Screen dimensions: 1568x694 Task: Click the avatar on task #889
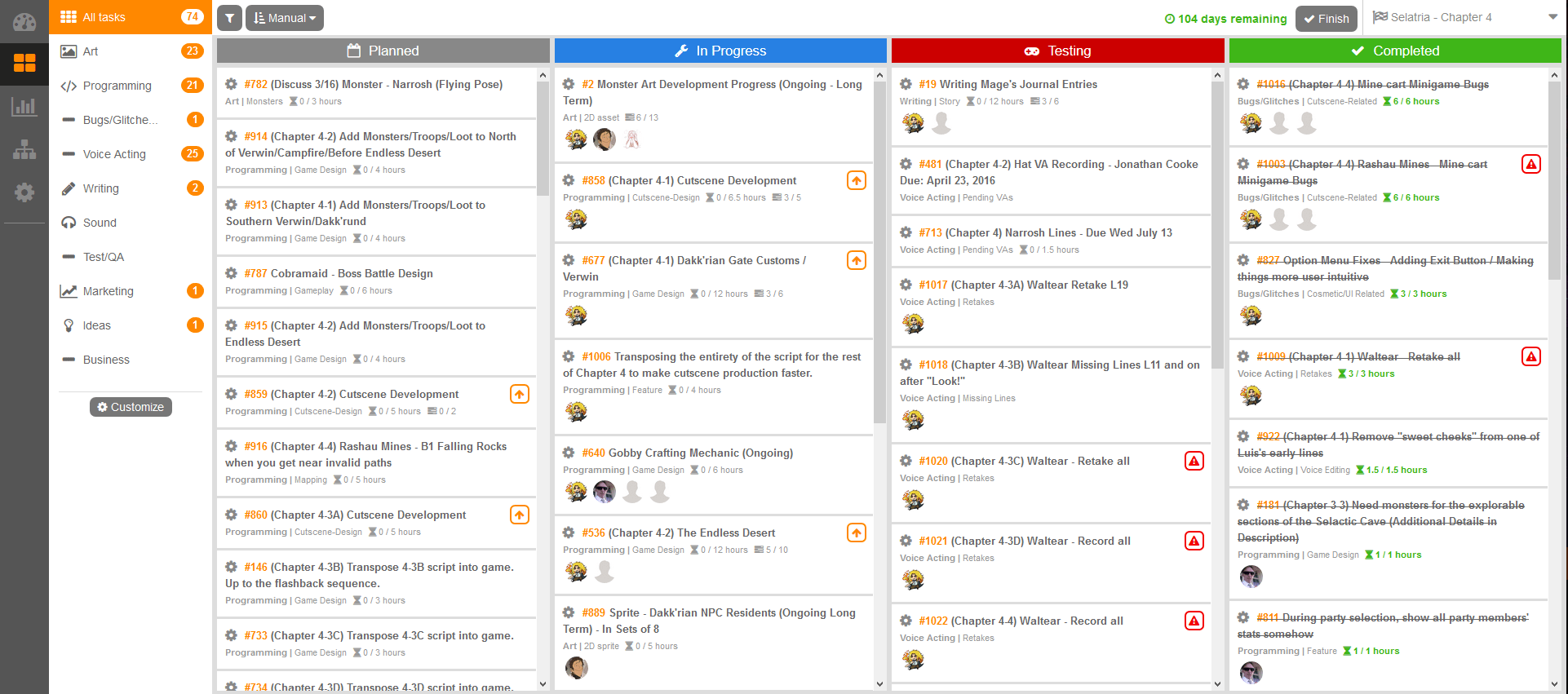[577, 668]
